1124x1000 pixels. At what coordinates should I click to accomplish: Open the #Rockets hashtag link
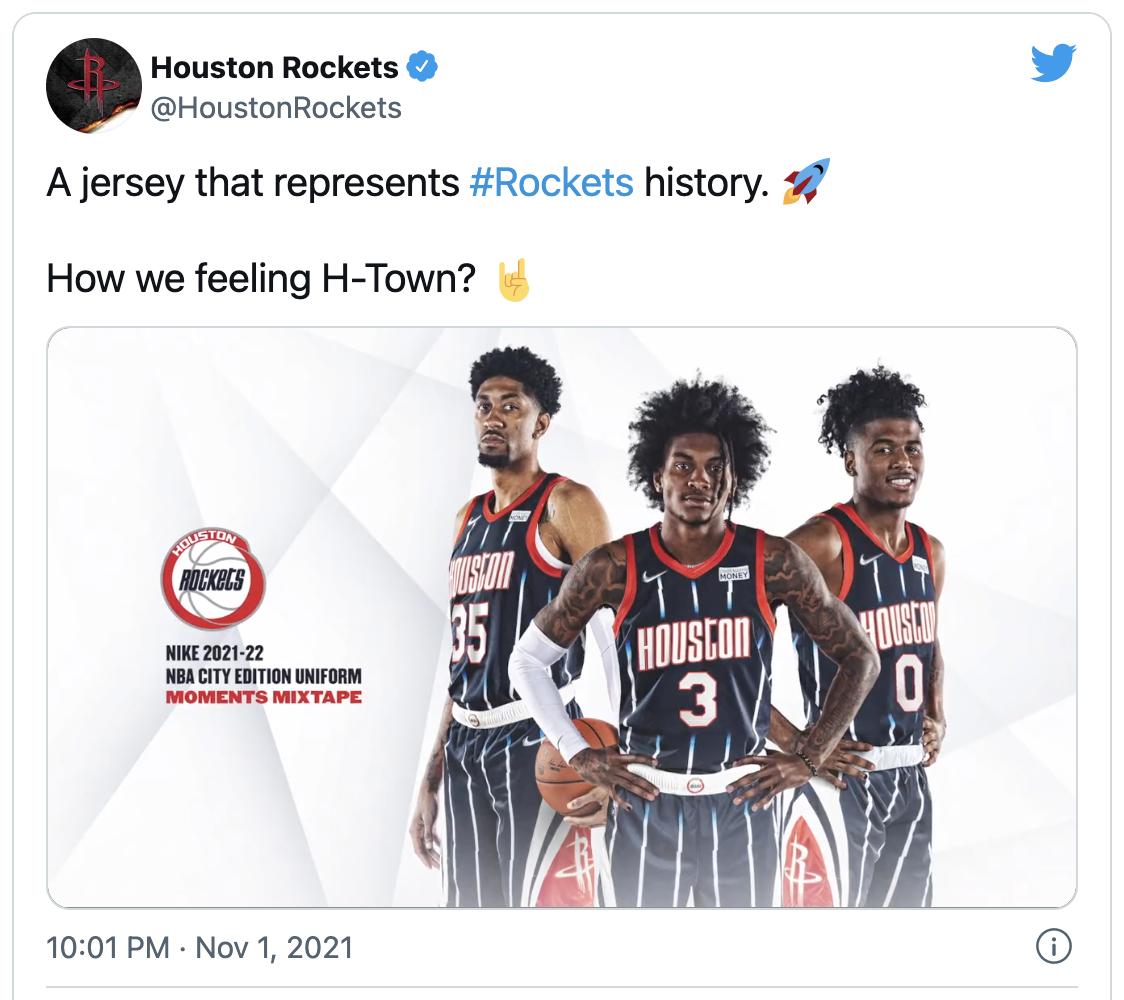click(551, 182)
